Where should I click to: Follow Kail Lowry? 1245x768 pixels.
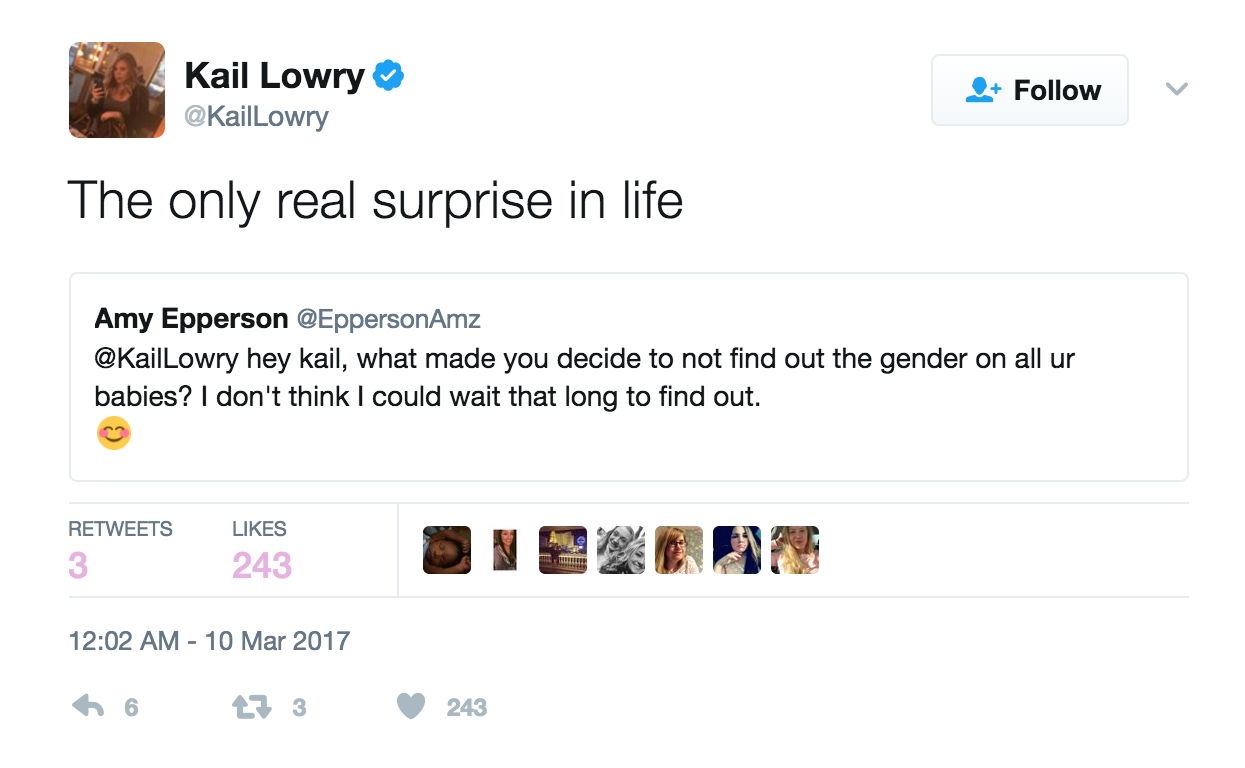pos(1029,90)
